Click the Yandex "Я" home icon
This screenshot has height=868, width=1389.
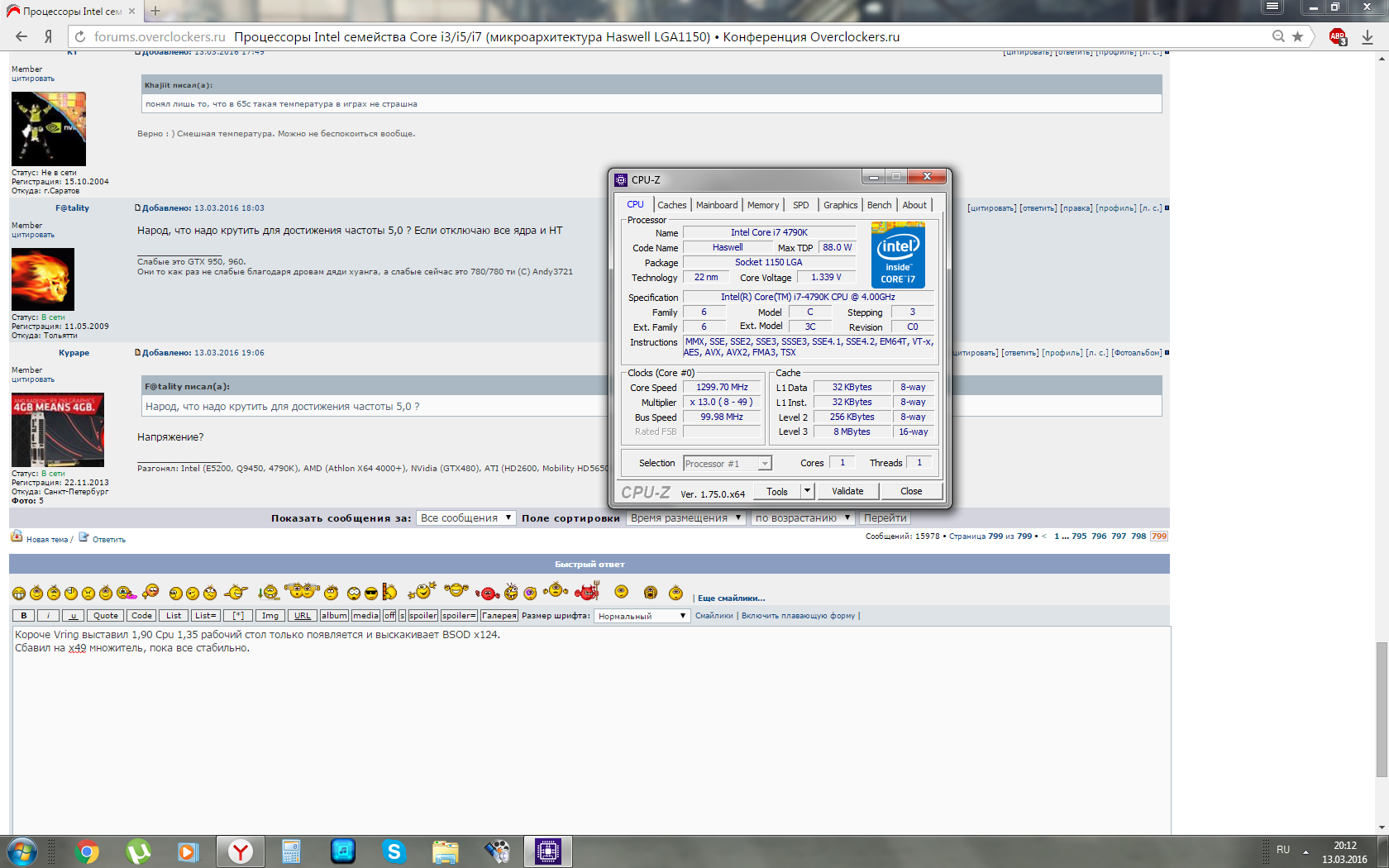click(x=49, y=36)
